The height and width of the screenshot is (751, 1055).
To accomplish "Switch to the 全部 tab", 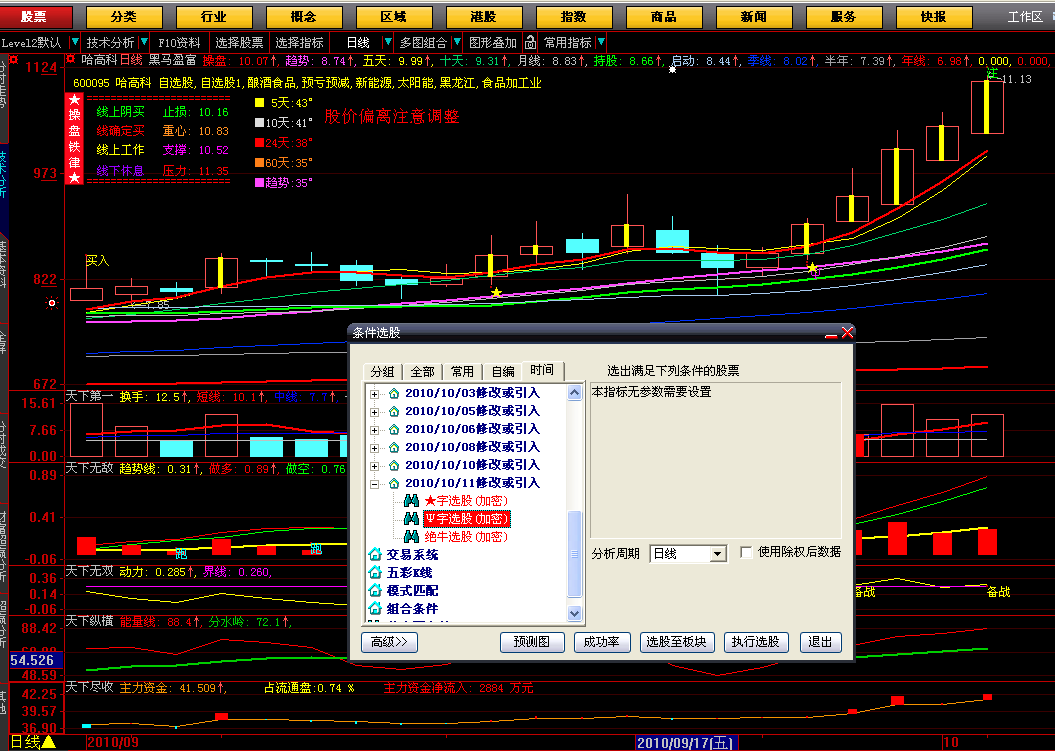I will (423, 371).
